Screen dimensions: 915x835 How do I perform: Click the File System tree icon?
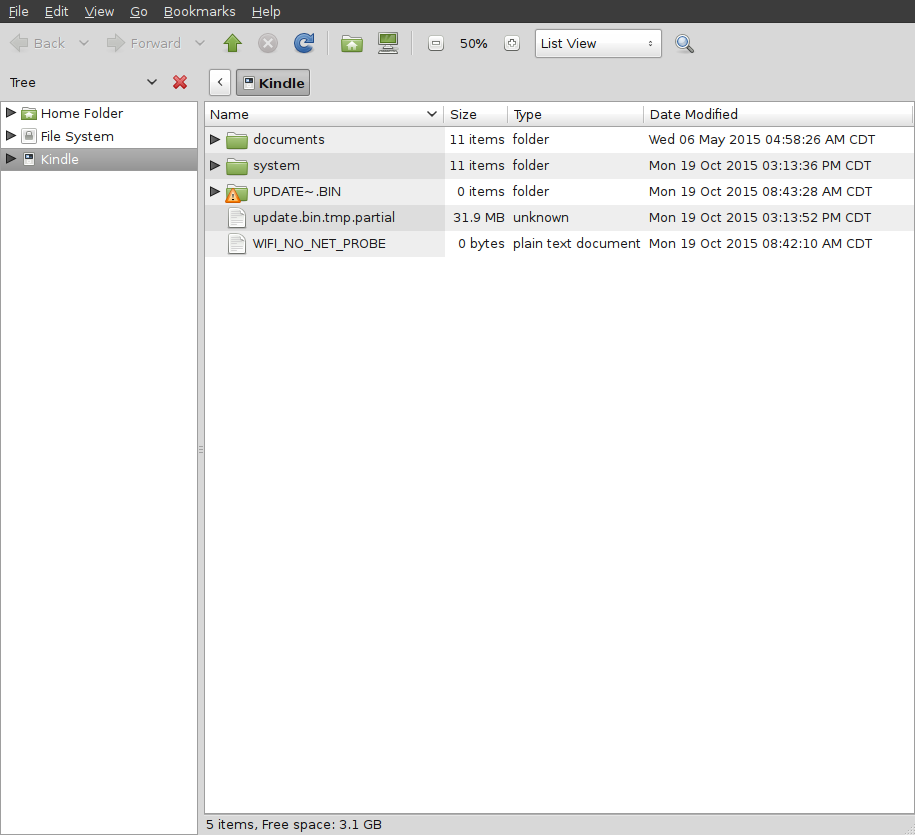(29, 136)
